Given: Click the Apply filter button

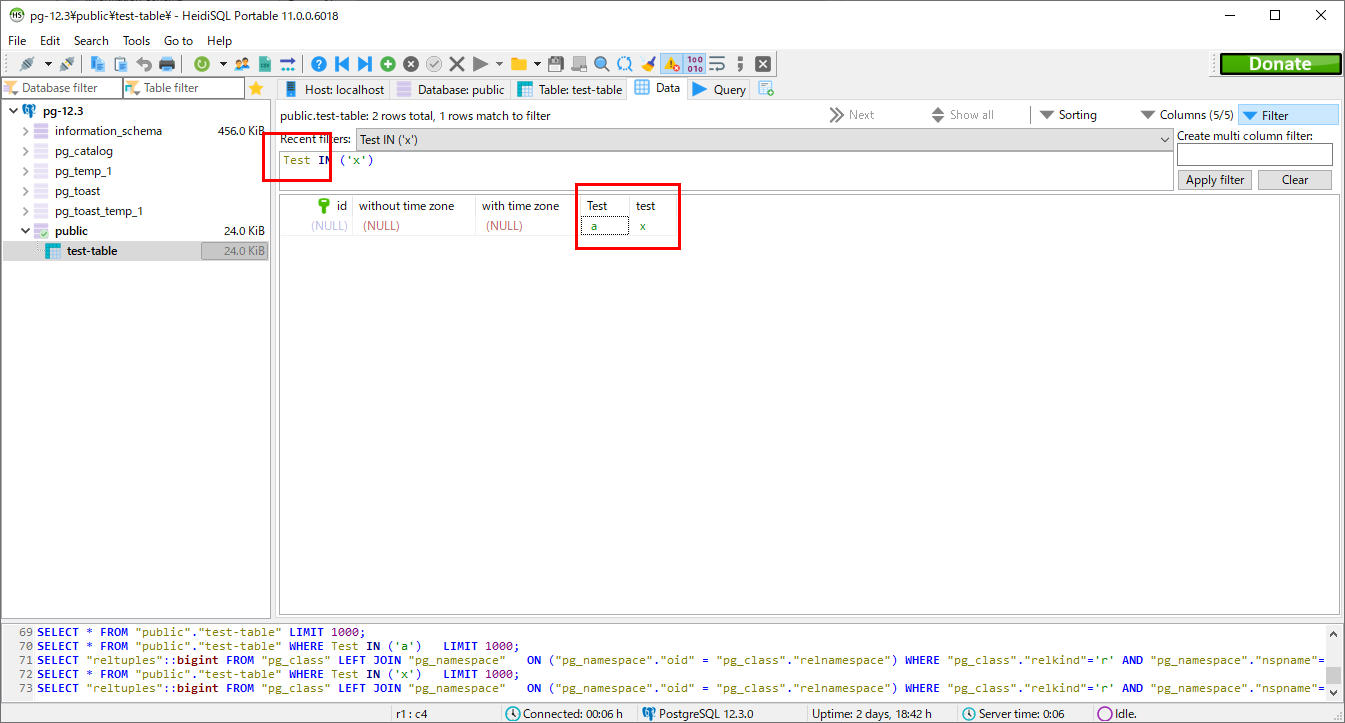Looking at the screenshot, I should (1214, 179).
